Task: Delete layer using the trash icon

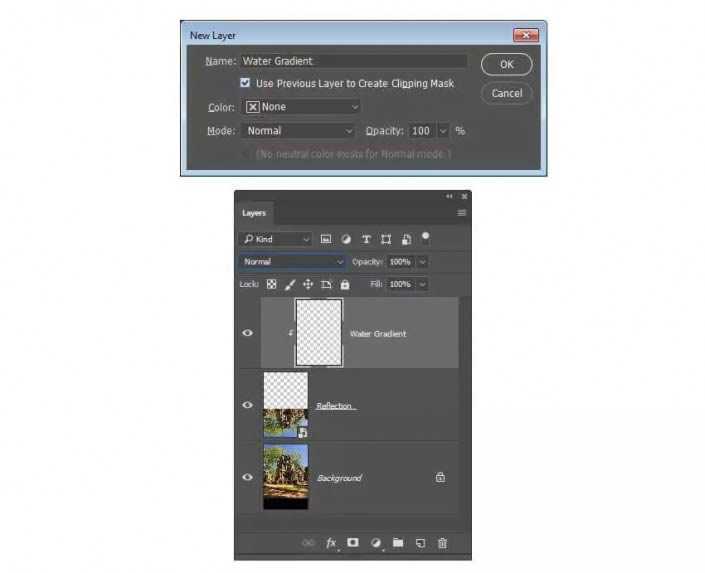Action: point(442,543)
